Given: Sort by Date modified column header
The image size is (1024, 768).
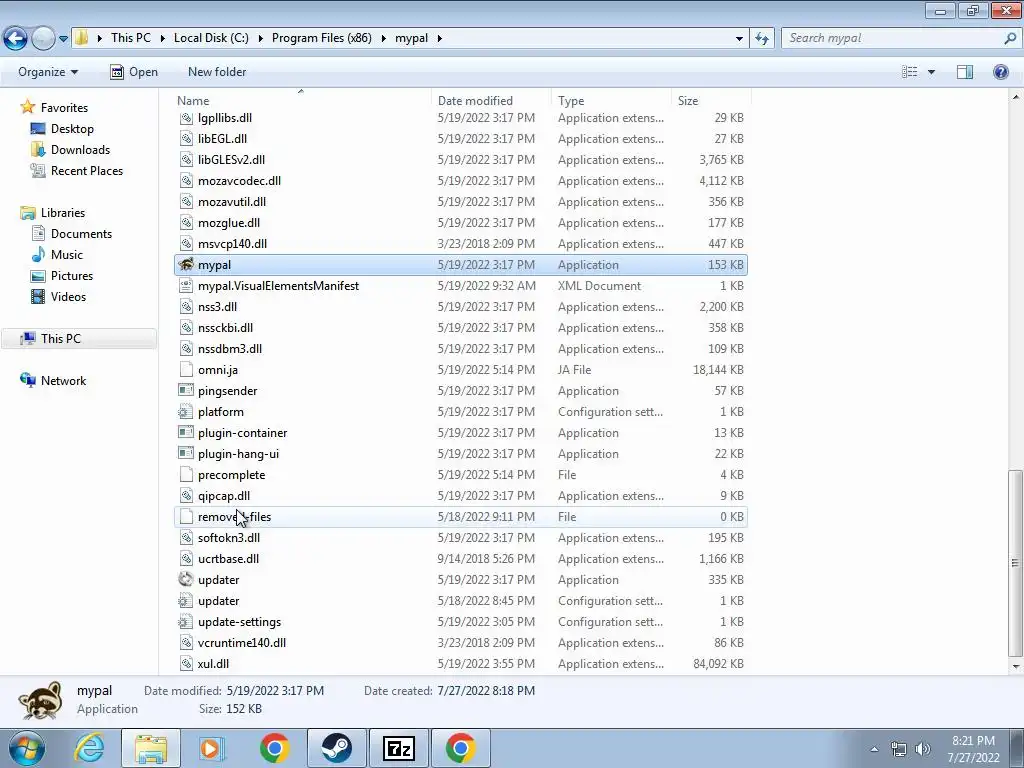Looking at the screenshot, I should click(x=491, y=101).
